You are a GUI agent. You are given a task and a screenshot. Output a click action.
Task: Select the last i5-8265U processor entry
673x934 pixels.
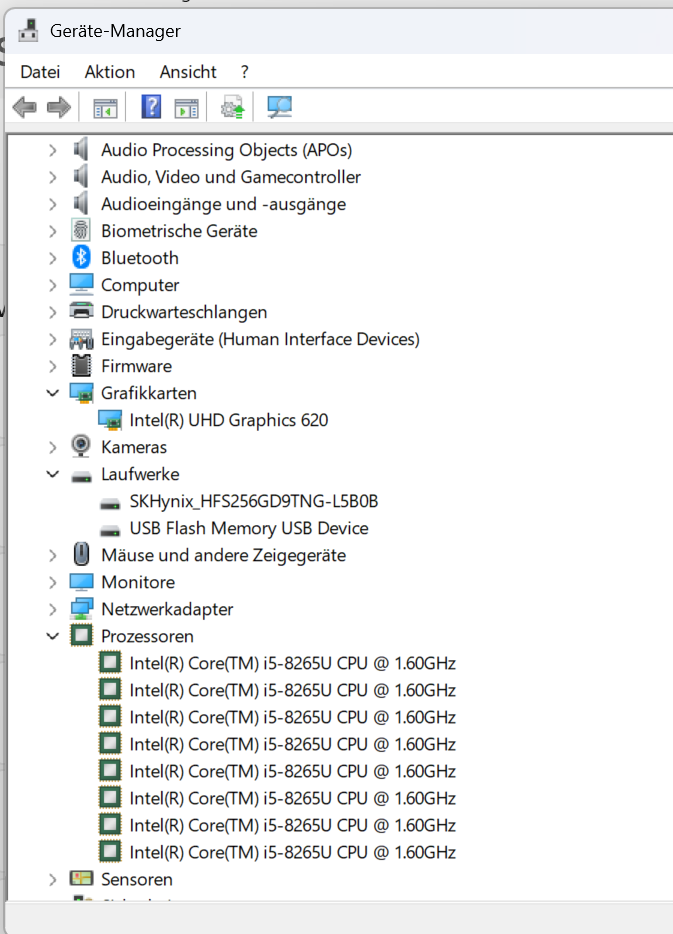tap(292, 852)
